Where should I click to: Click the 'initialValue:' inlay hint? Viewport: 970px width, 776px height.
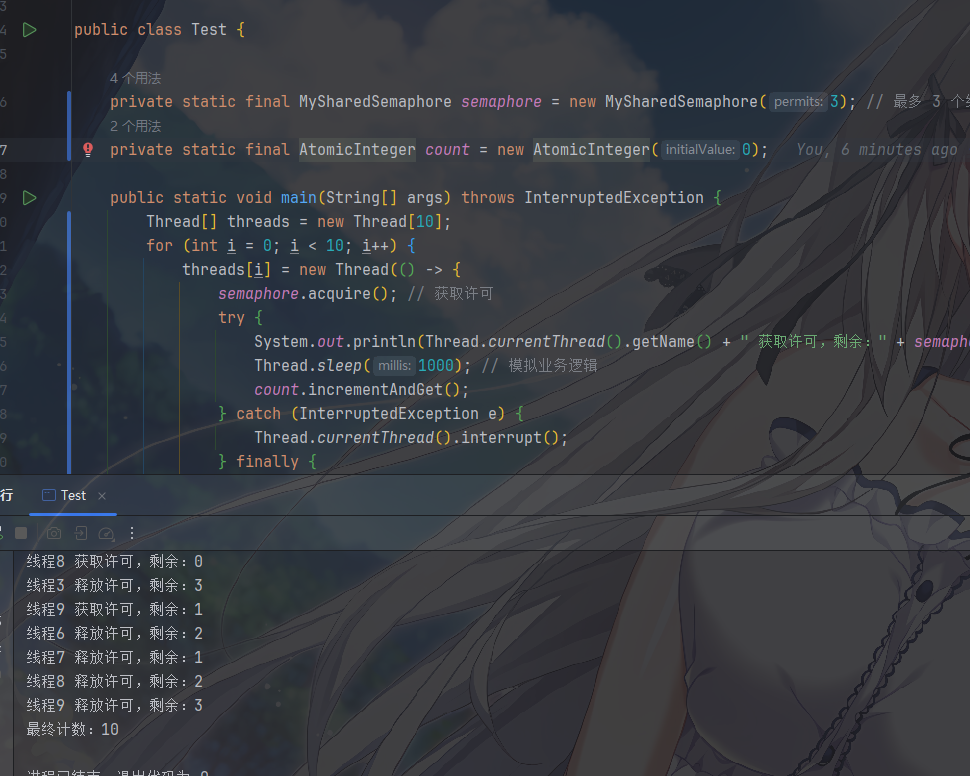(x=700, y=150)
